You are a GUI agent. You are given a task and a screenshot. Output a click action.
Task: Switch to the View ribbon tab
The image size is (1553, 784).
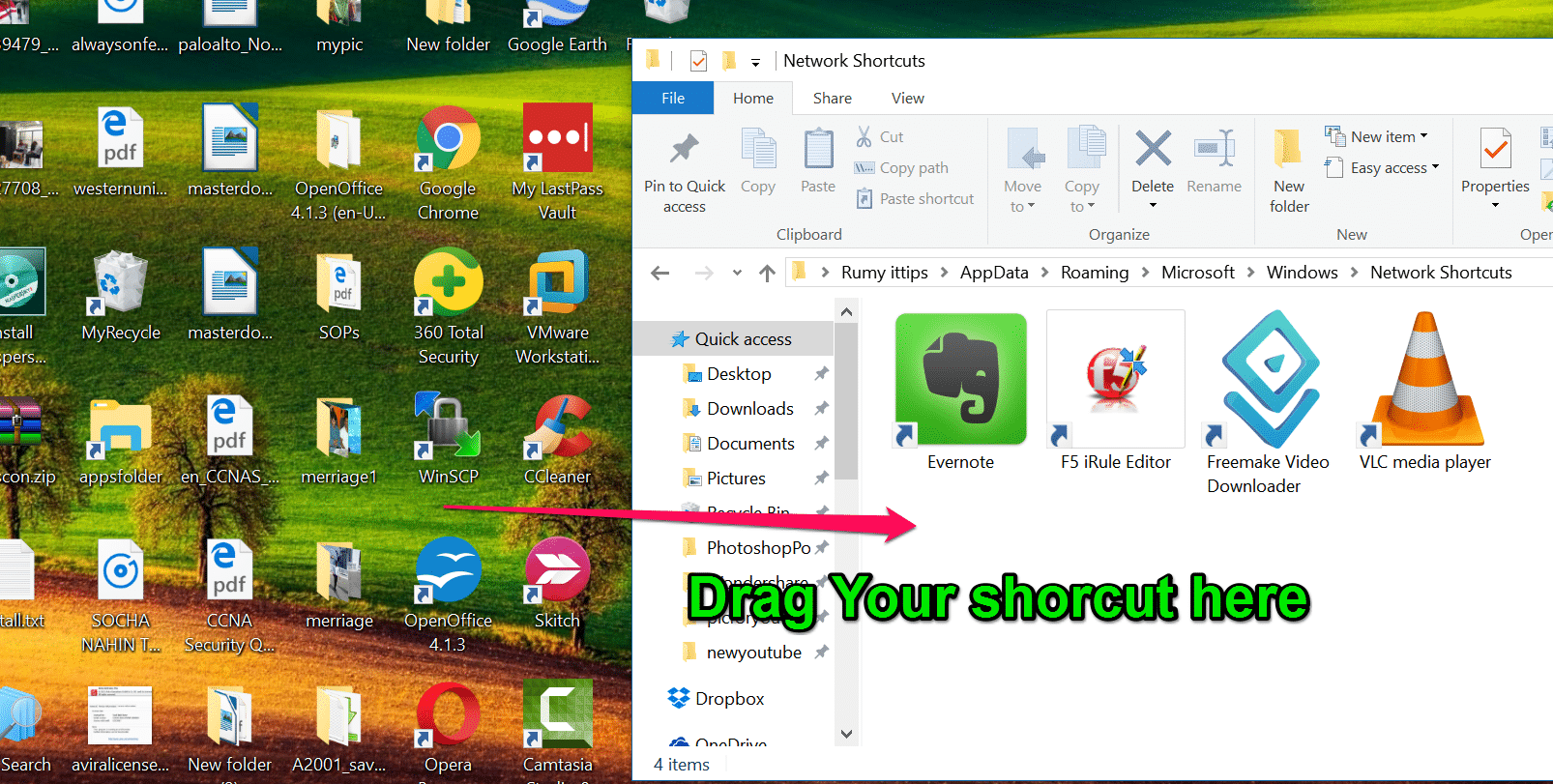(x=908, y=99)
